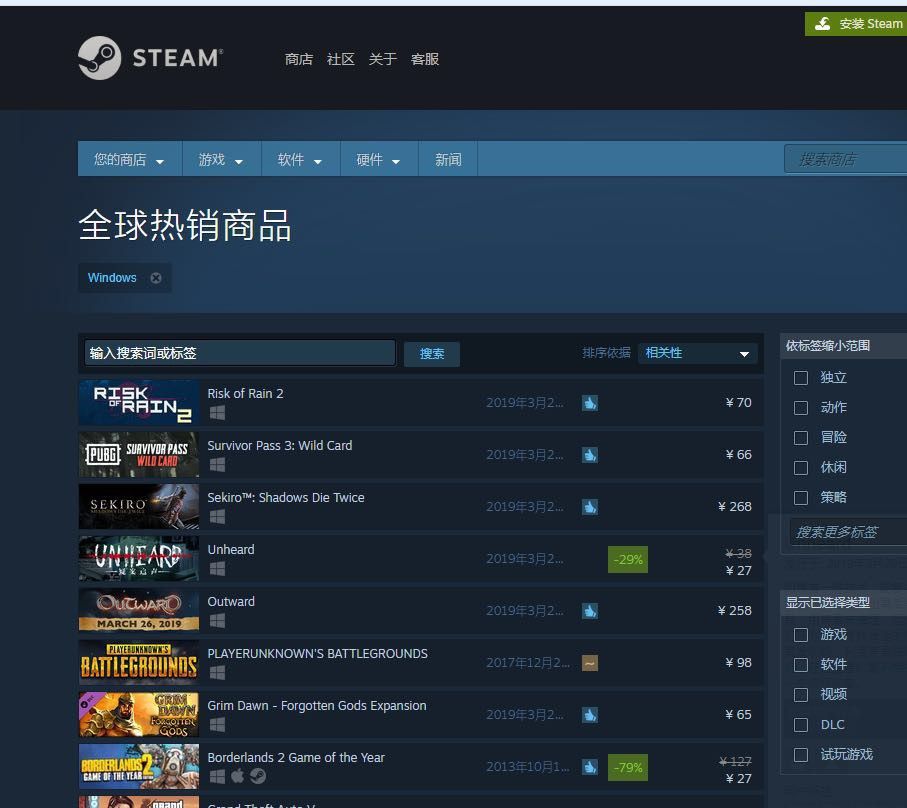
Task: Click review icon on Sekiro row
Action: click(x=590, y=507)
